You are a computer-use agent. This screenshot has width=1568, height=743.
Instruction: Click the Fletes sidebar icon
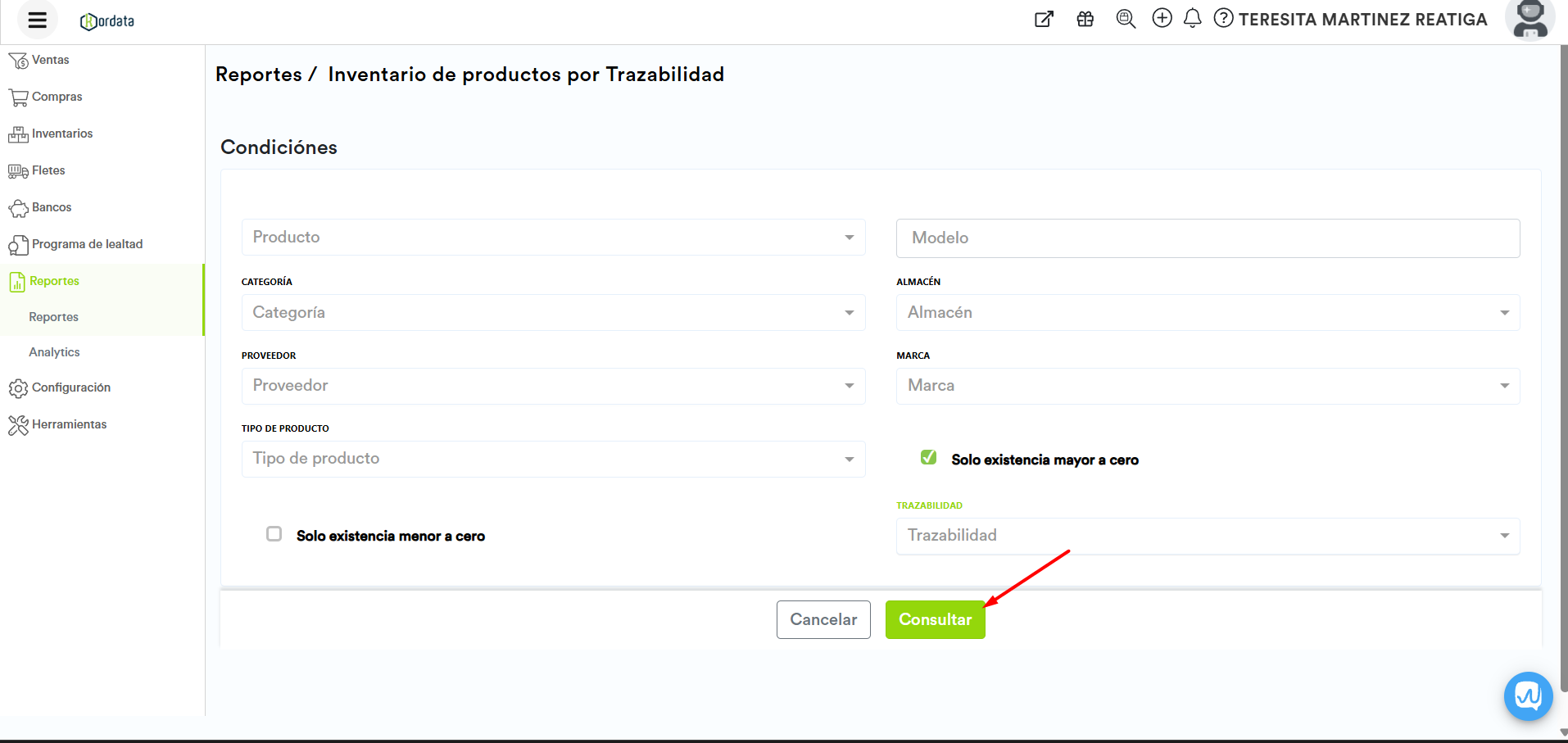pos(48,170)
